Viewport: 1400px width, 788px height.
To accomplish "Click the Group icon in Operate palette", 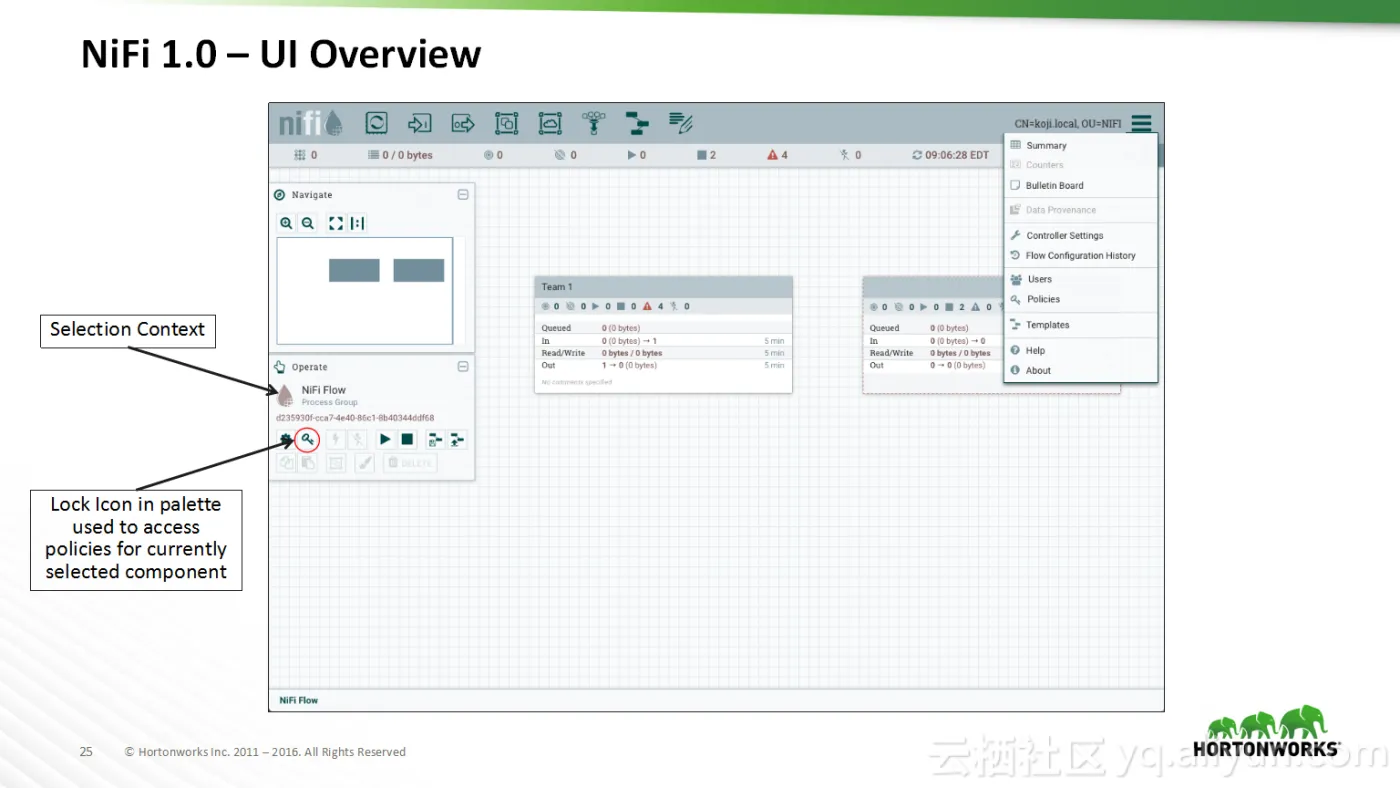I will pyautogui.click(x=336, y=463).
